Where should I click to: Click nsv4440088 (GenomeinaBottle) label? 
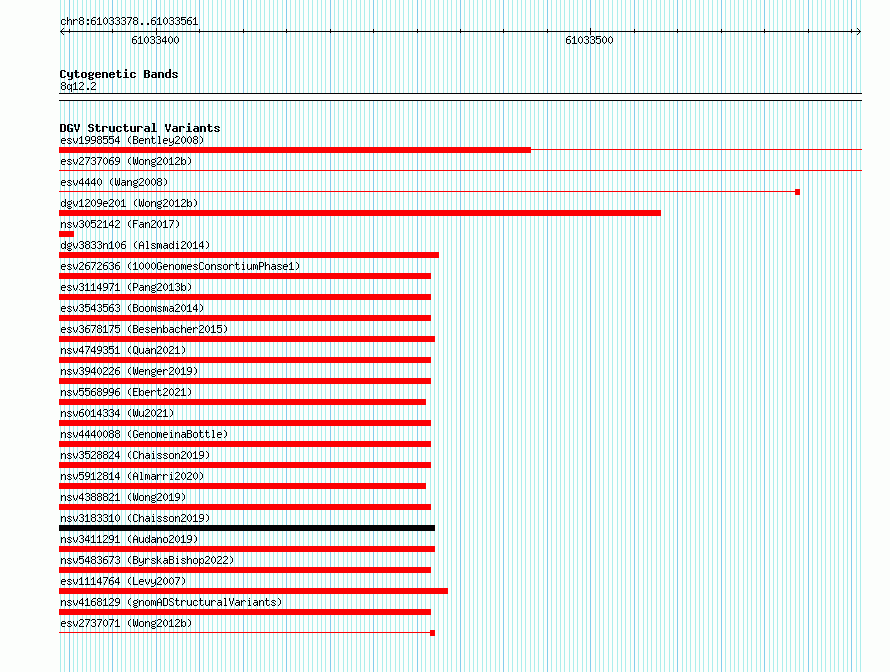144,434
